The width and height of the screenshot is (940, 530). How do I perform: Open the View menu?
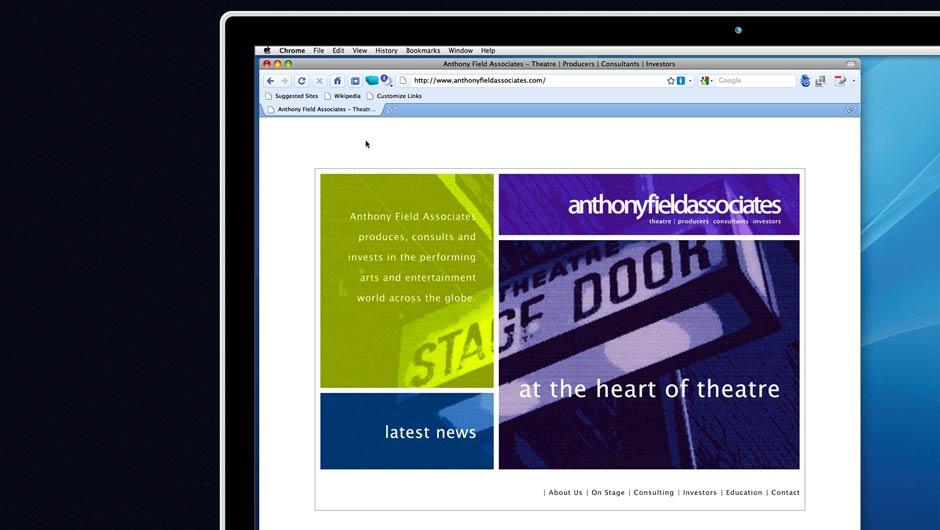point(360,51)
